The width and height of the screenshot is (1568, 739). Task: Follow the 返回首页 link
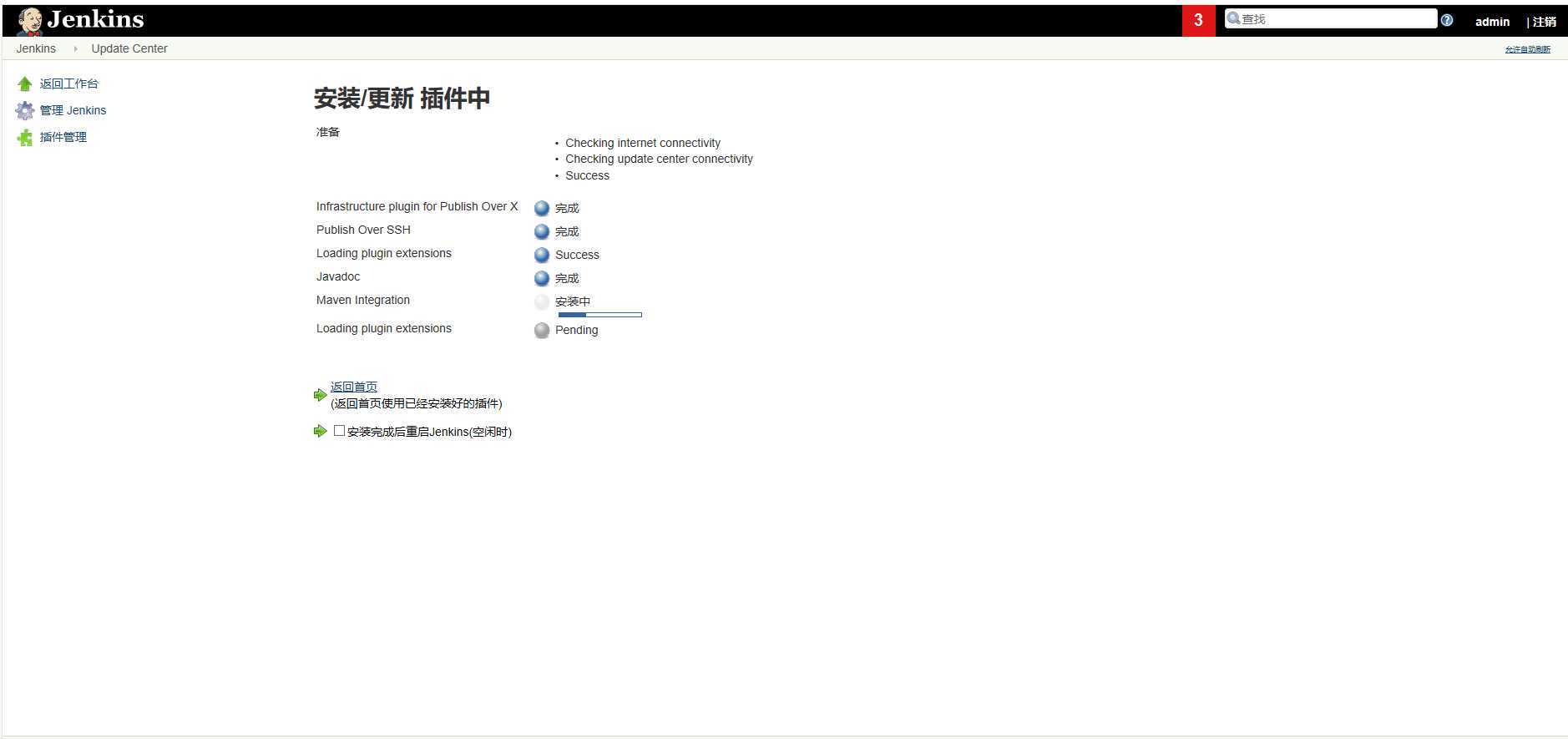(x=354, y=387)
